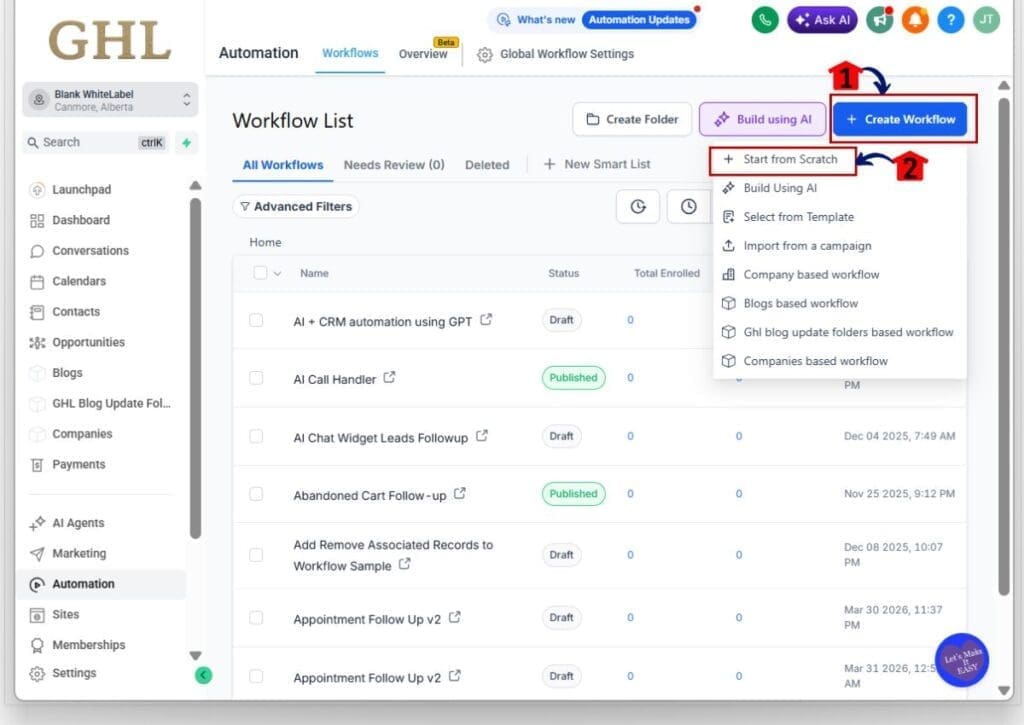Switch to the Needs Review tab
This screenshot has width=1024, height=725.
(x=393, y=165)
